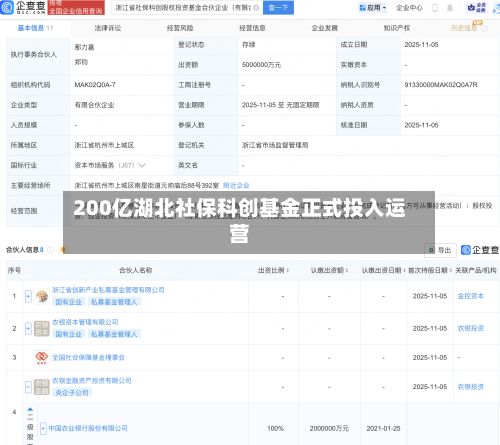Expand the 国标行业 chevron after J67
The width and height of the screenshot is (500, 445).
(142, 165)
